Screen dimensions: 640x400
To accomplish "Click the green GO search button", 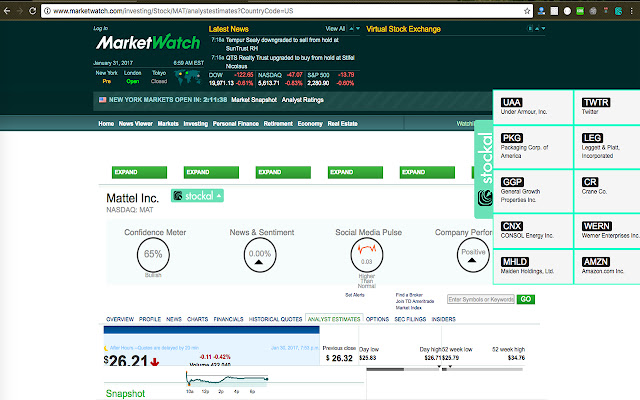I will click(x=526, y=299).
